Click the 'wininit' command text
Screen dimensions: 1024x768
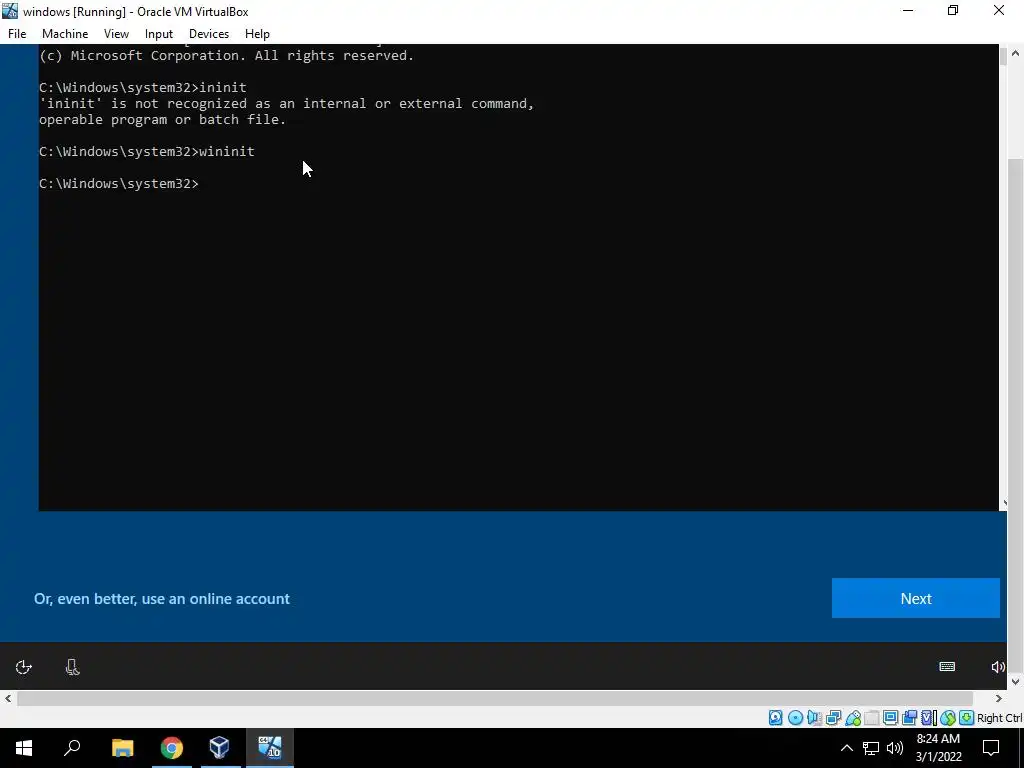tap(227, 152)
